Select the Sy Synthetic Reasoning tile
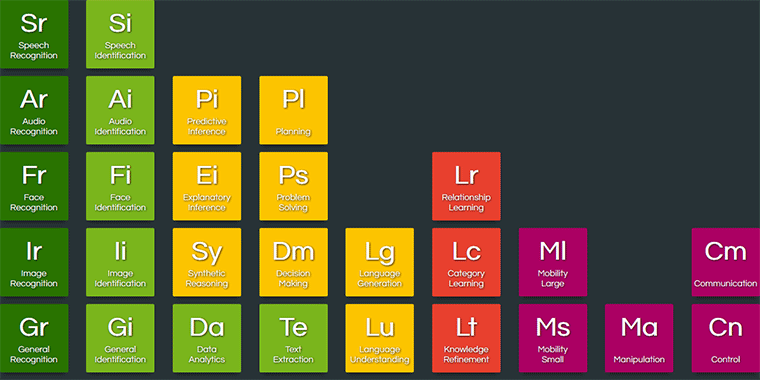Screen dimensions: 760x380 [x=207, y=262]
